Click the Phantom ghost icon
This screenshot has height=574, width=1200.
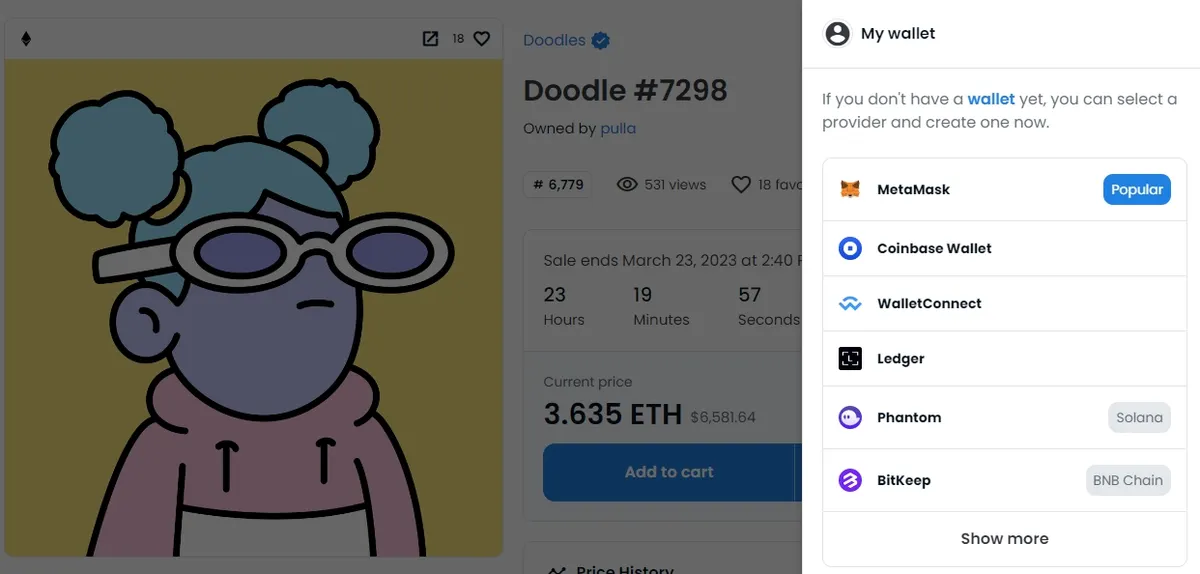[x=850, y=417]
